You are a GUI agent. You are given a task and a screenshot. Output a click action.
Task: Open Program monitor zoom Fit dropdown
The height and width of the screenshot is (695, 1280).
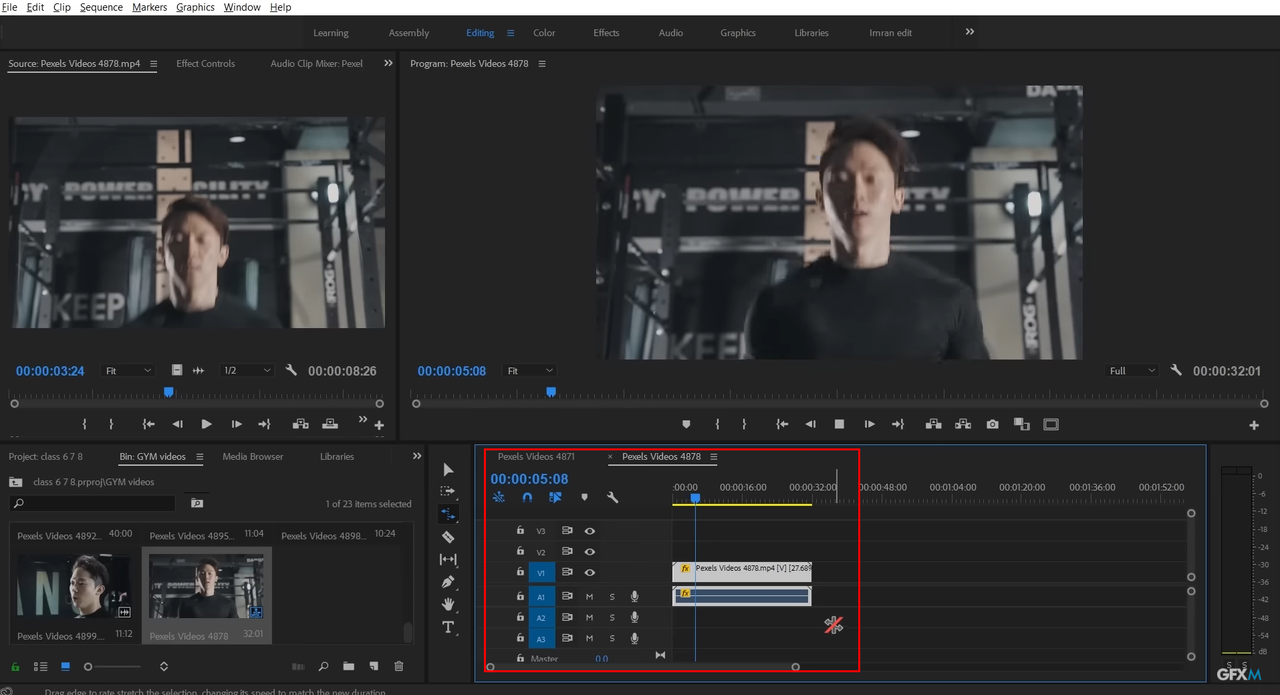pyautogui.click(x=530, y=370)
